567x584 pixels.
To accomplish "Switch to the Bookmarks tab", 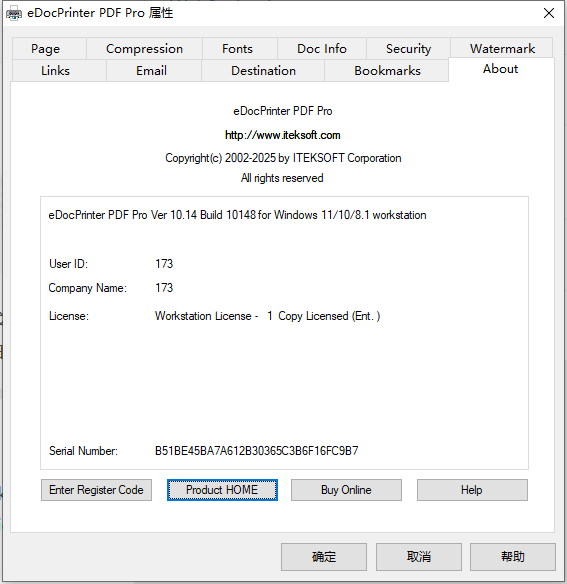I will click(x=387, y=70).
